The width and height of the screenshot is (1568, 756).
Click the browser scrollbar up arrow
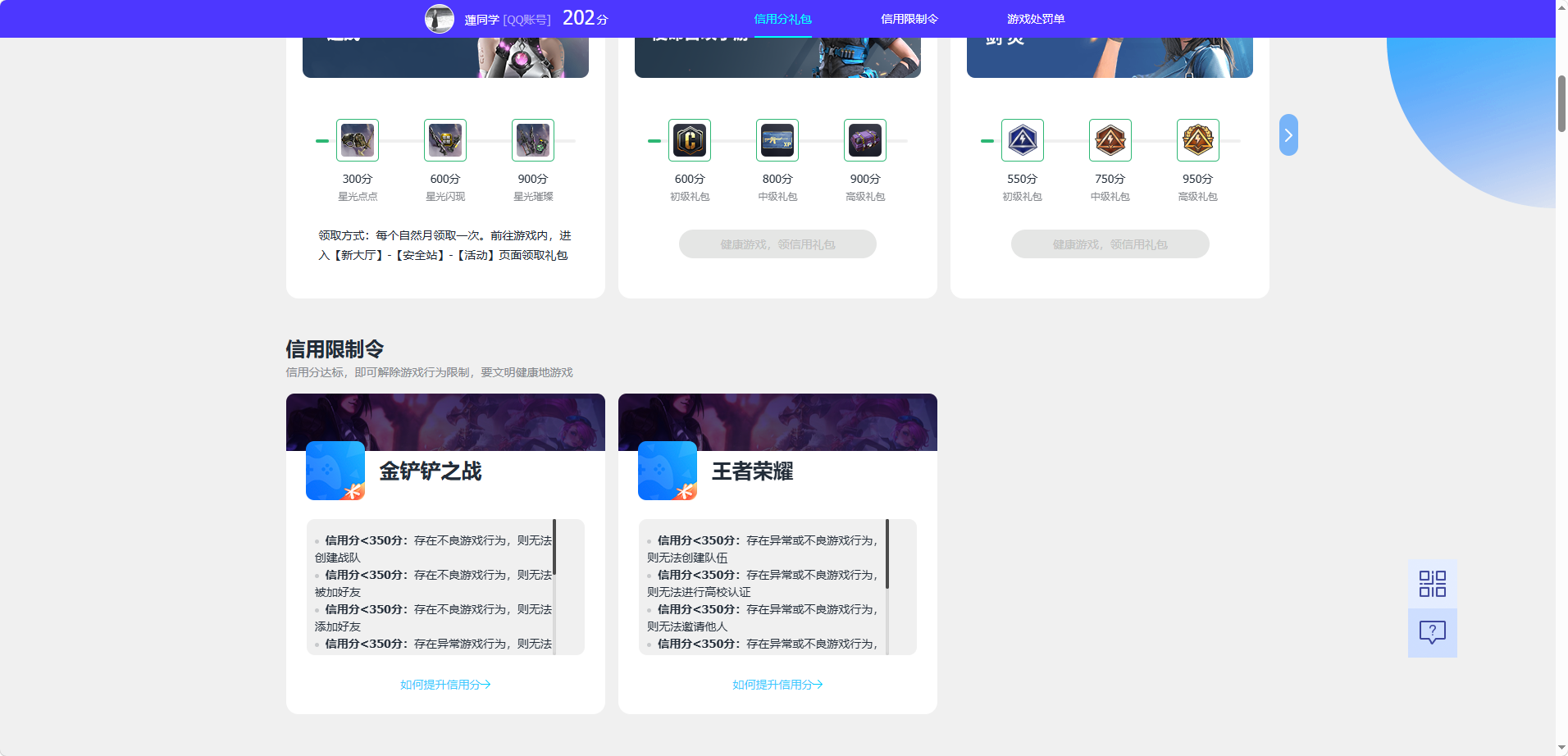coord(1561,7)
